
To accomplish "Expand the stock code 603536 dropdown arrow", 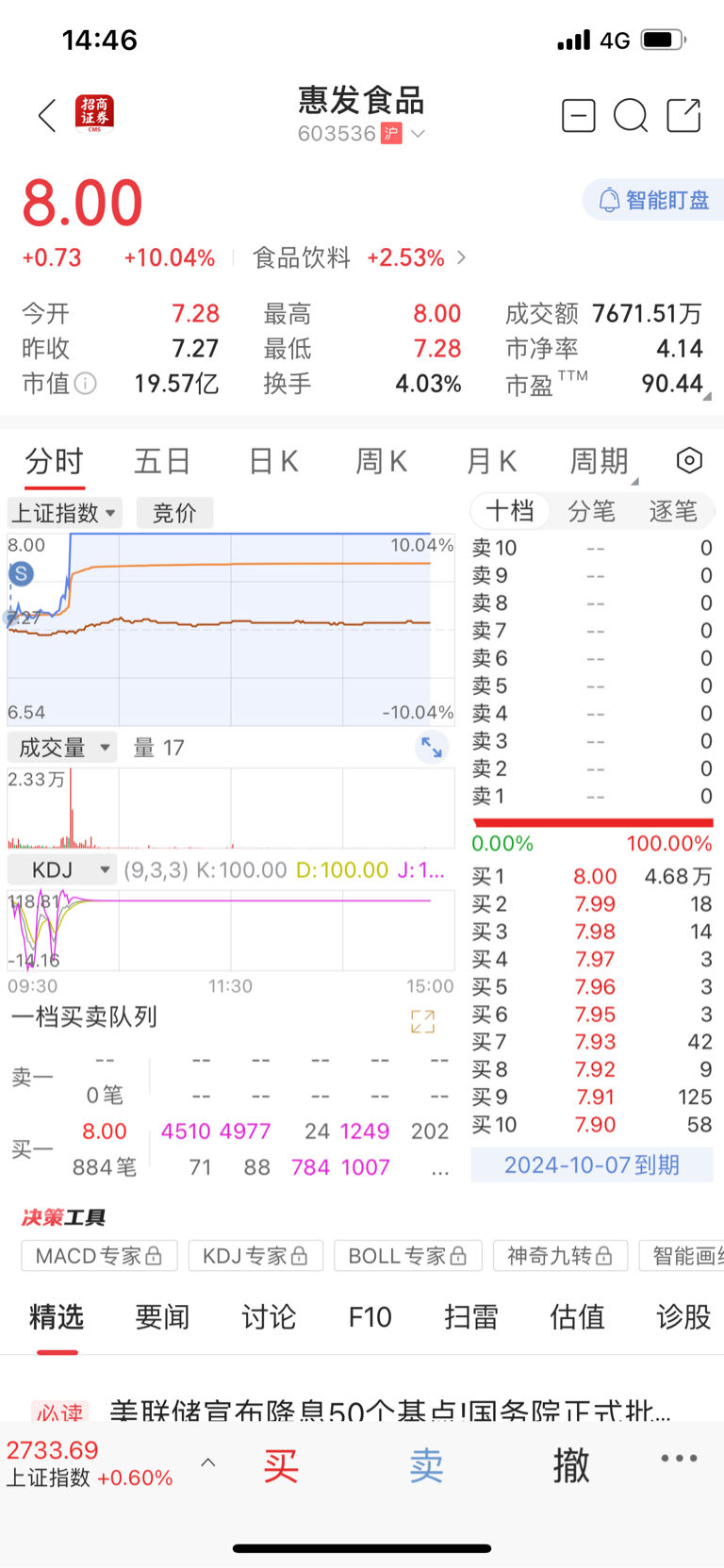I will point(418,134).
